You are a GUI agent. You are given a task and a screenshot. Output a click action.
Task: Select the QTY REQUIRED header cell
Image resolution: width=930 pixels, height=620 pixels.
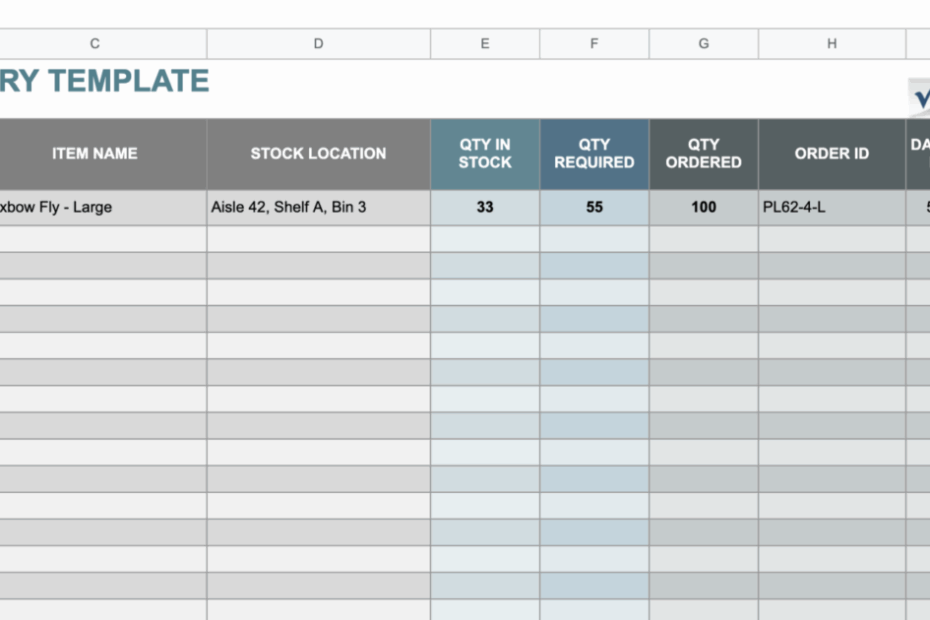(x=594, y=153)
